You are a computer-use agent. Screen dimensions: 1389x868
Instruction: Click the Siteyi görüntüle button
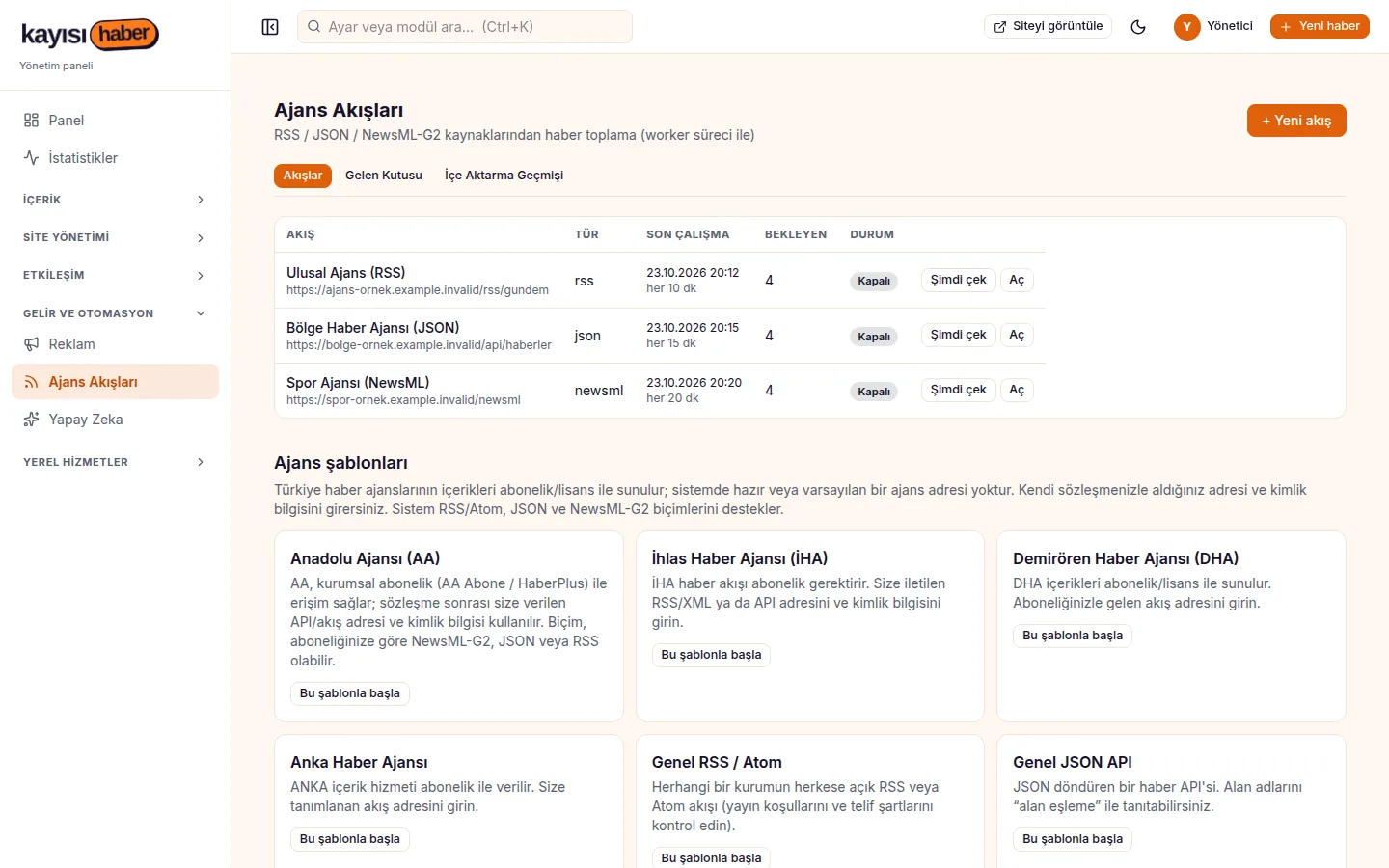pyautogui.click(x=1048, y=26)
